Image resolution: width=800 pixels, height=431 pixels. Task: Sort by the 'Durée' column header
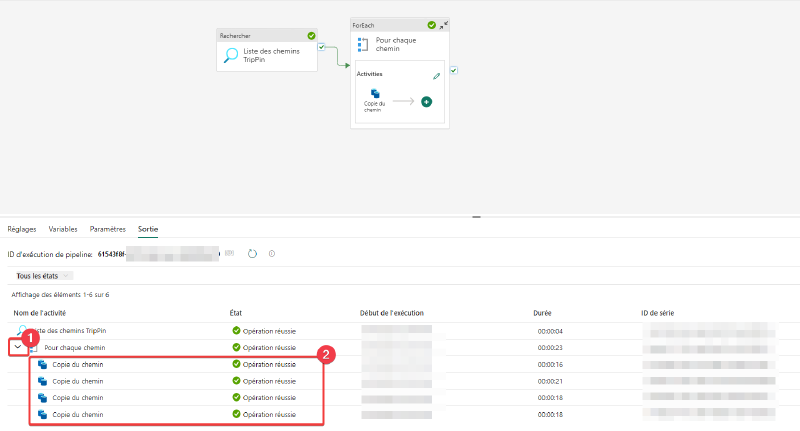tap(542, 313)
